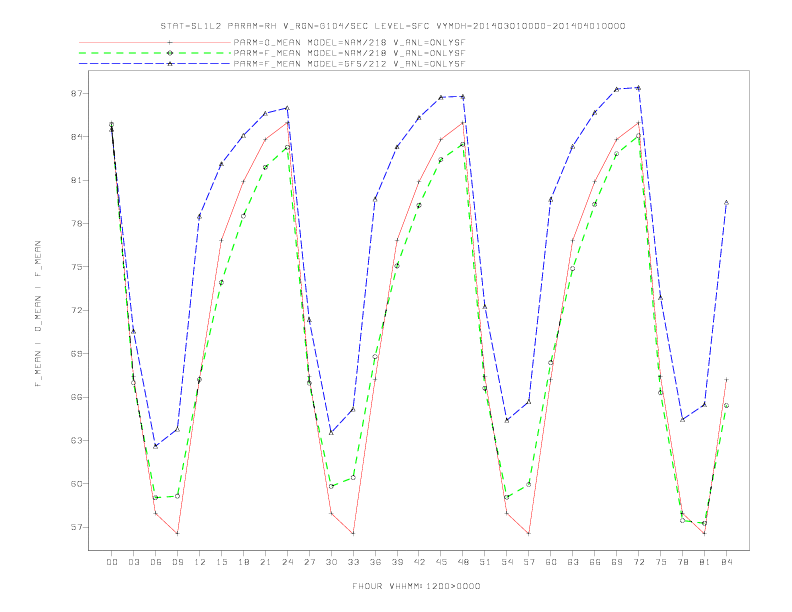
Task: Click x-axis tick label 66
Action: [595, 562]
